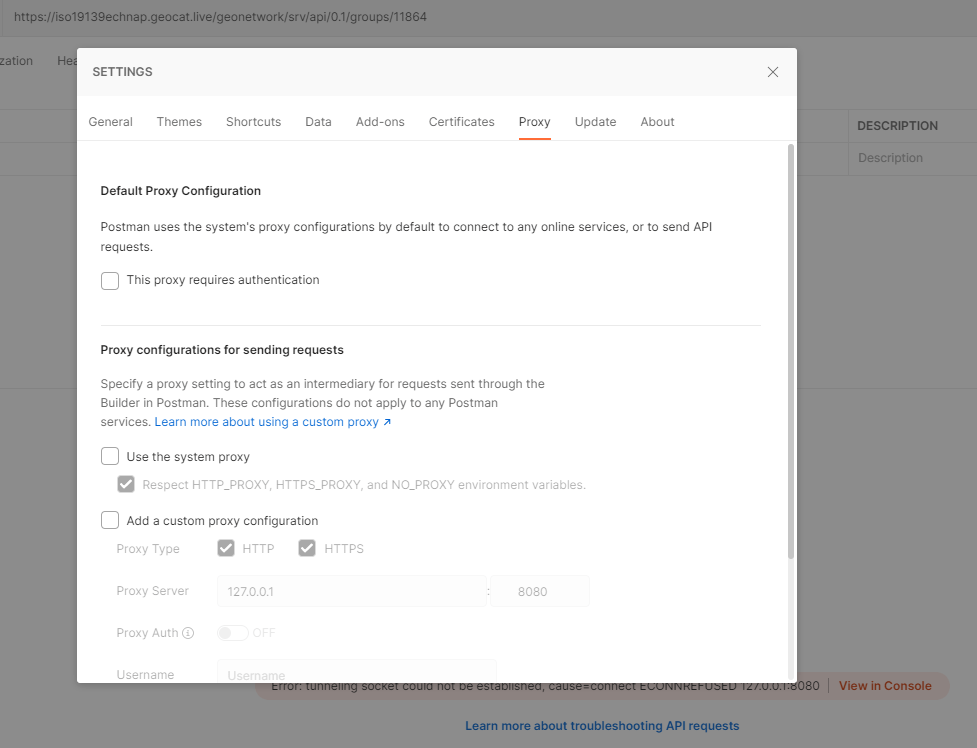
Task: Tick 'Add a custom proxy configuration' checkbox
Action: 110,520
